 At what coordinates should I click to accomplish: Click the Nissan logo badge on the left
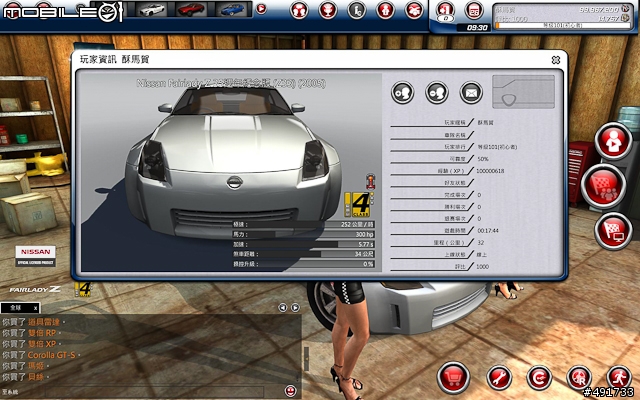[x=36, y=256]
